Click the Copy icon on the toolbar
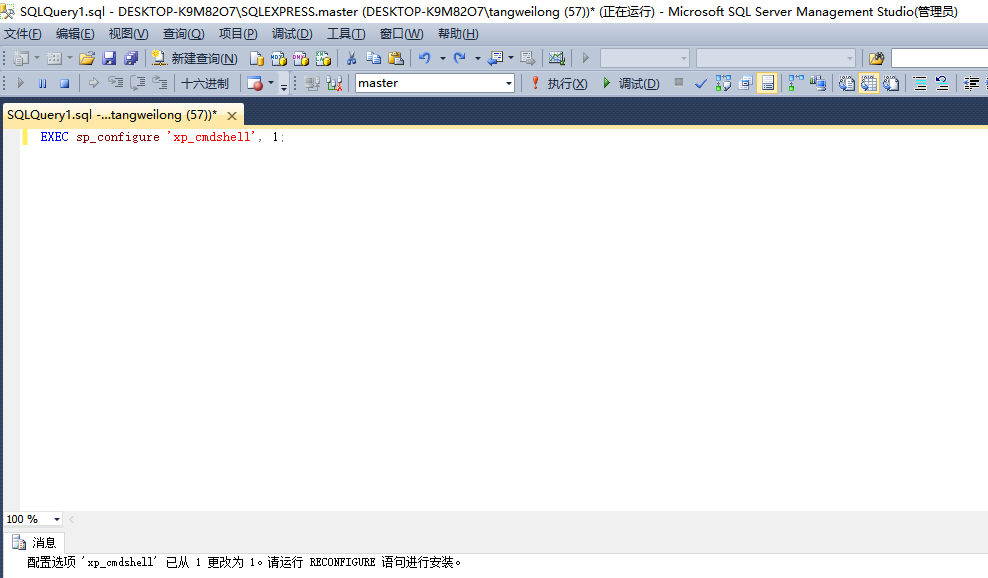Image resolution: width=988 pixels, height=578 pixels. [375, 57]
